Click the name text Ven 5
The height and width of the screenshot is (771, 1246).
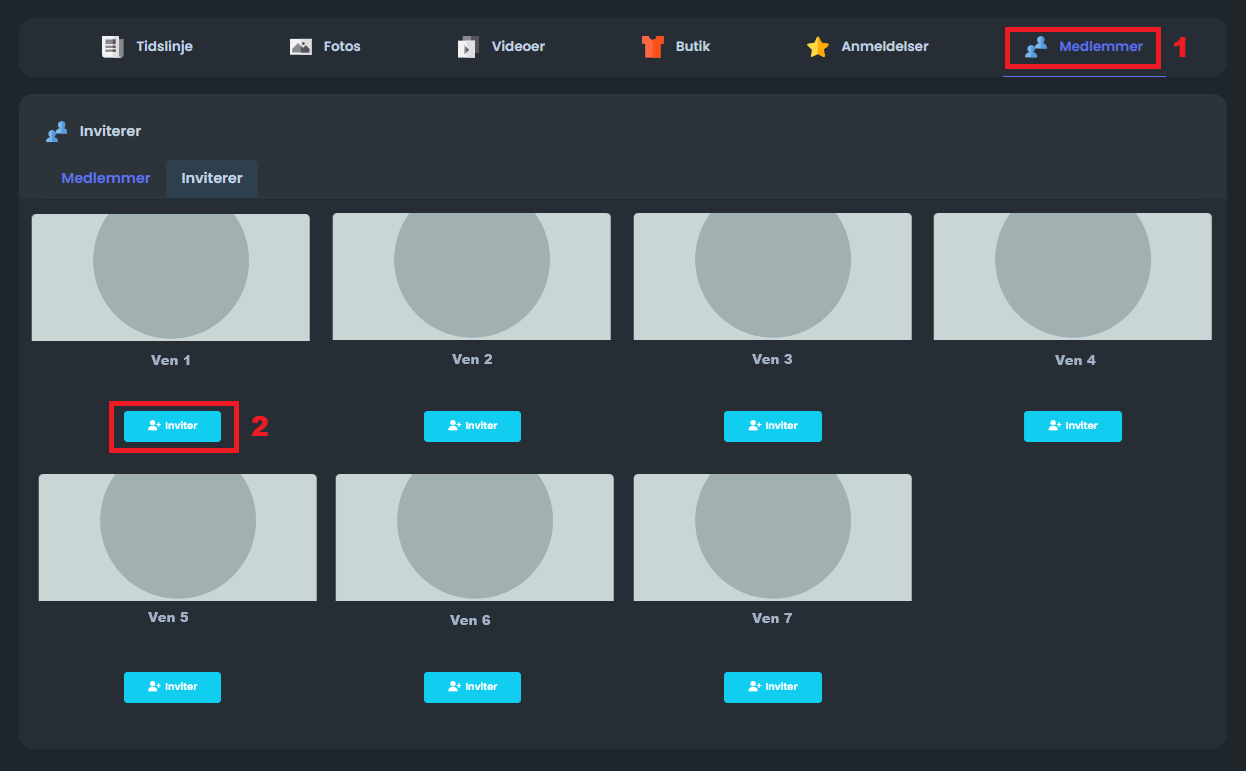coord(168,617)
